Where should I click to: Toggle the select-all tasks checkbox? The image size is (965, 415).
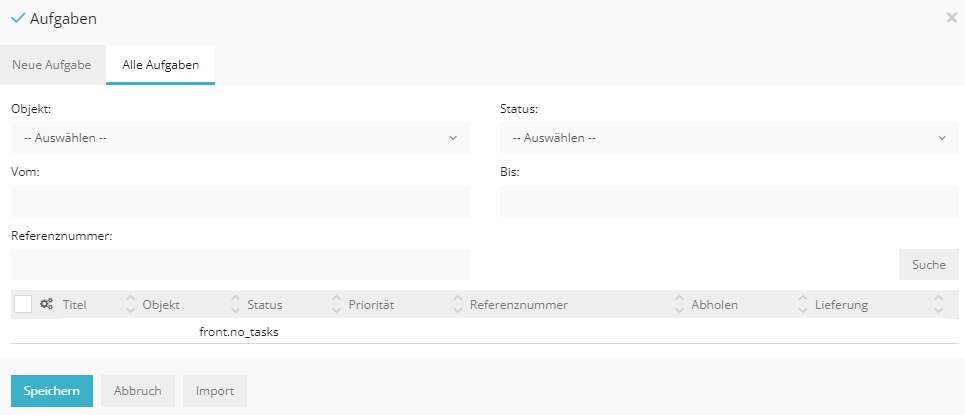coord(23,304)
